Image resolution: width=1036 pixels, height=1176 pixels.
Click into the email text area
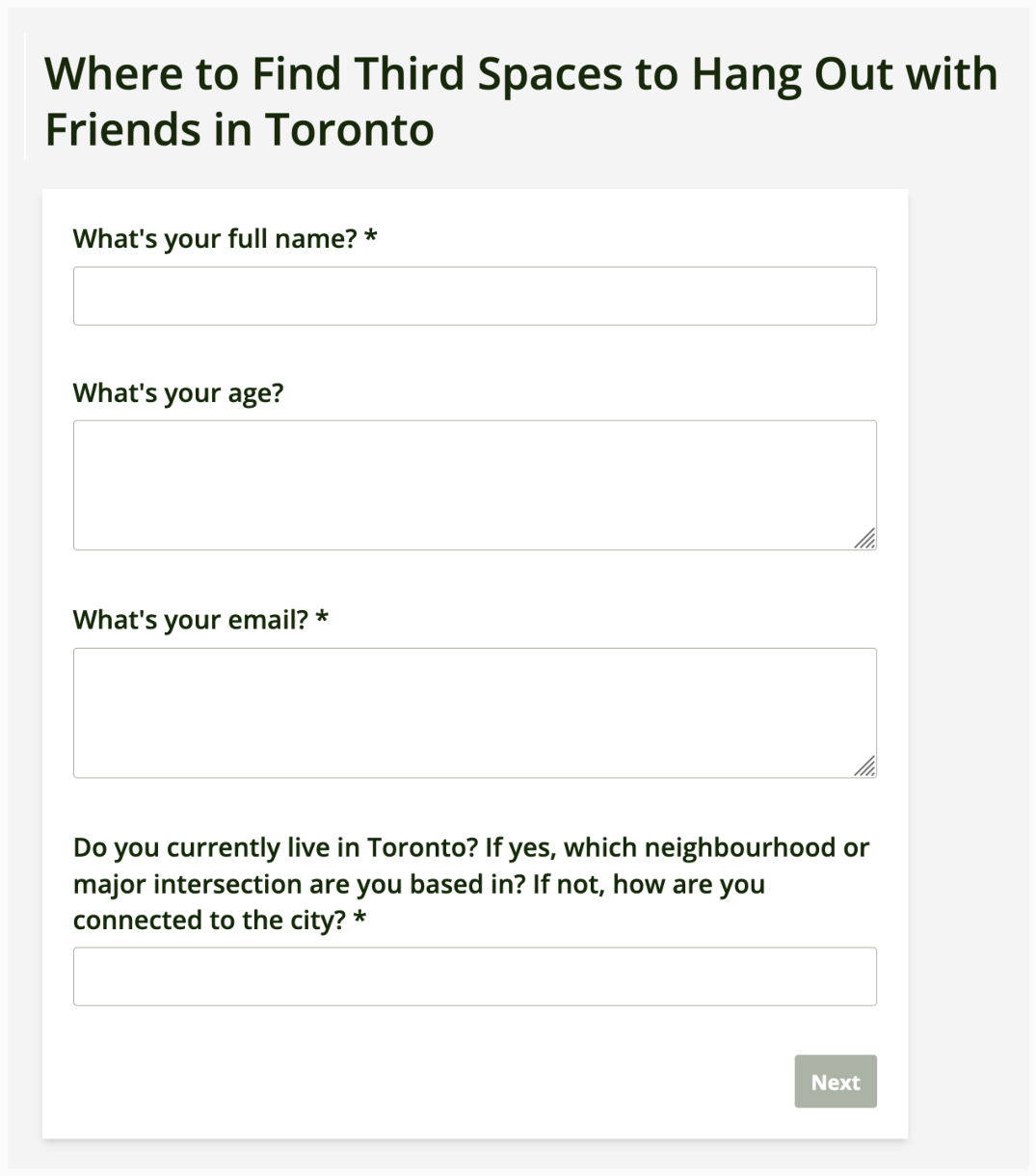(x=474, y=712)
